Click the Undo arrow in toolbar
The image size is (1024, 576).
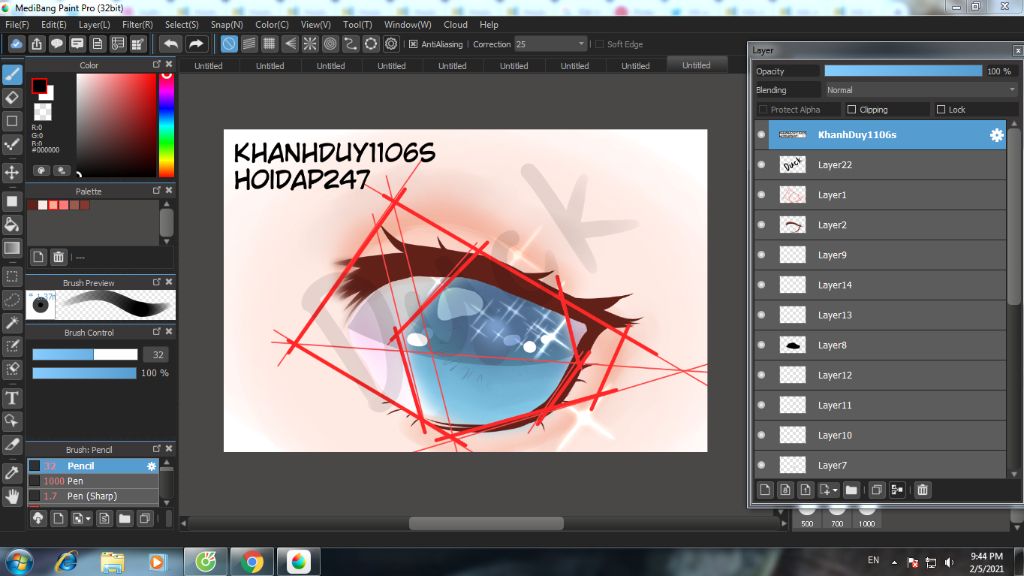pyautogui.click(x=170, y=44)
